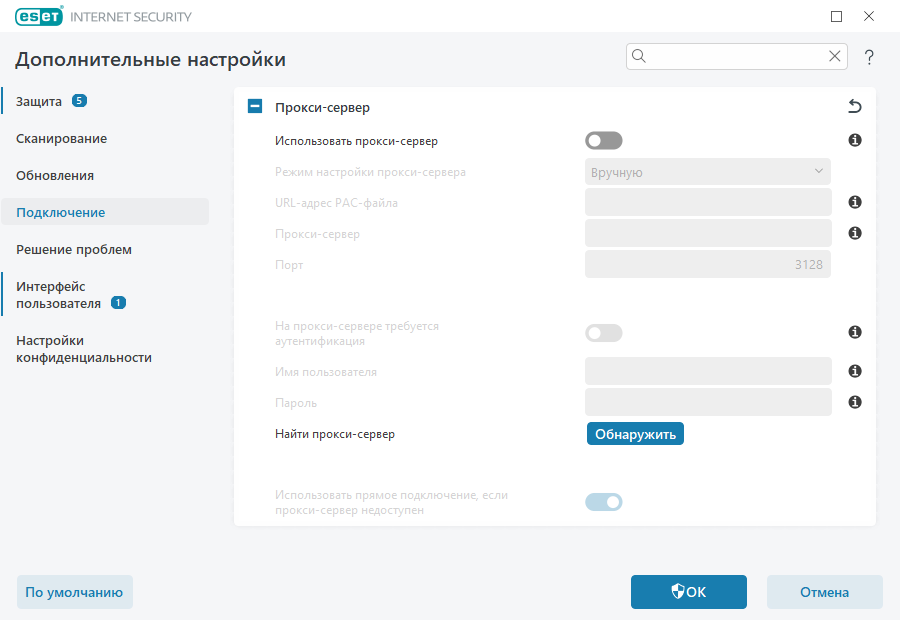This screenshot has width=900, height=620.
Task: Open Режим настройки прокси-сервера dropdown
Action: tap(708, 172)
